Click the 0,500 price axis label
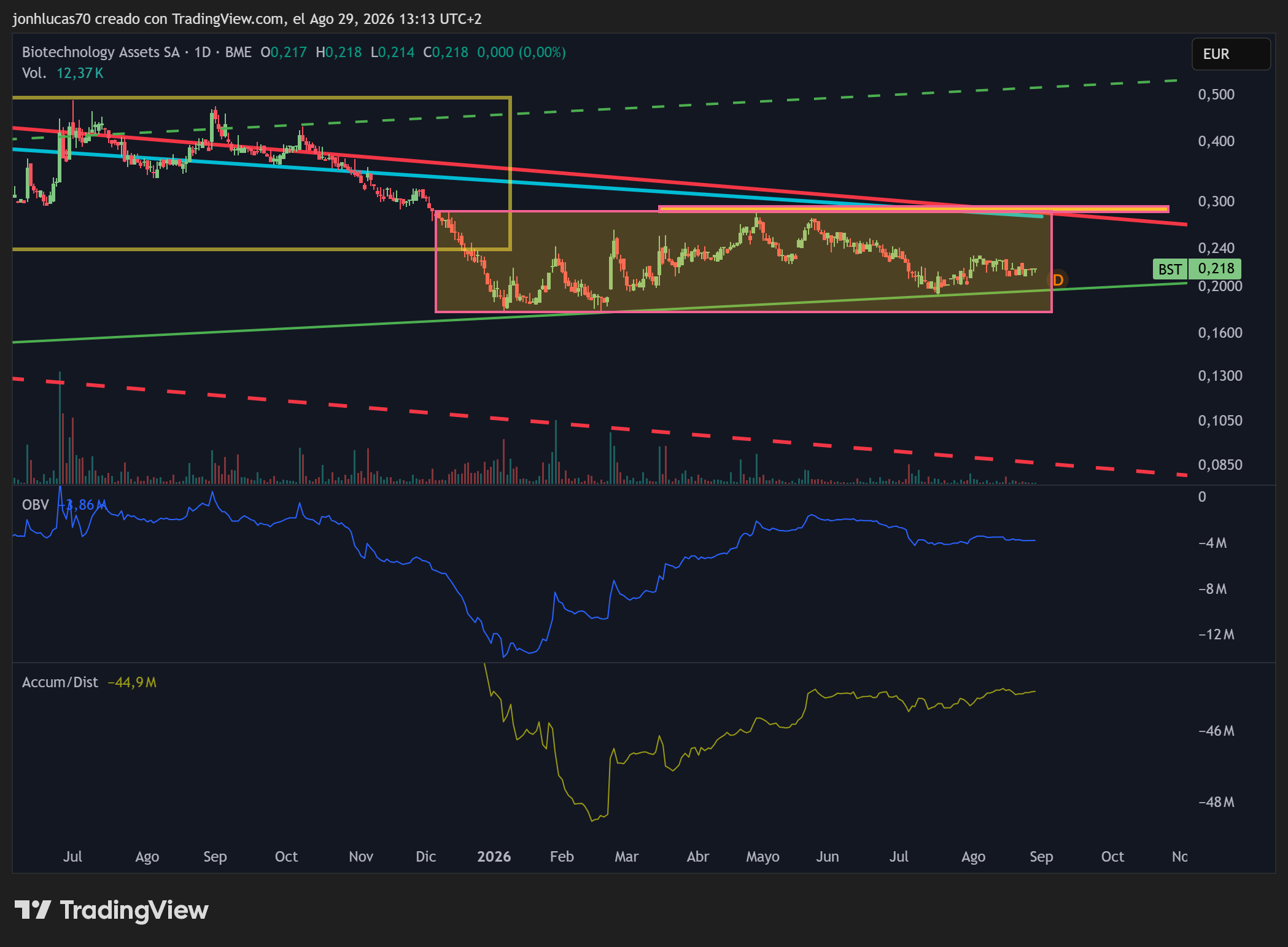This screenshot has width=1288, height=947. click(x=1216, y=95)
